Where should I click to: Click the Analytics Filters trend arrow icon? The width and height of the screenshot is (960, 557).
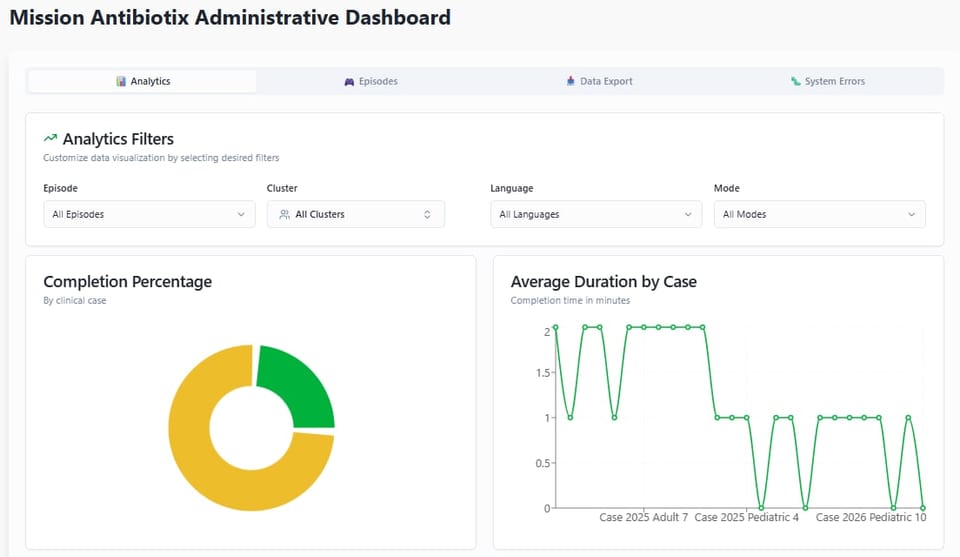coord(50,138)
